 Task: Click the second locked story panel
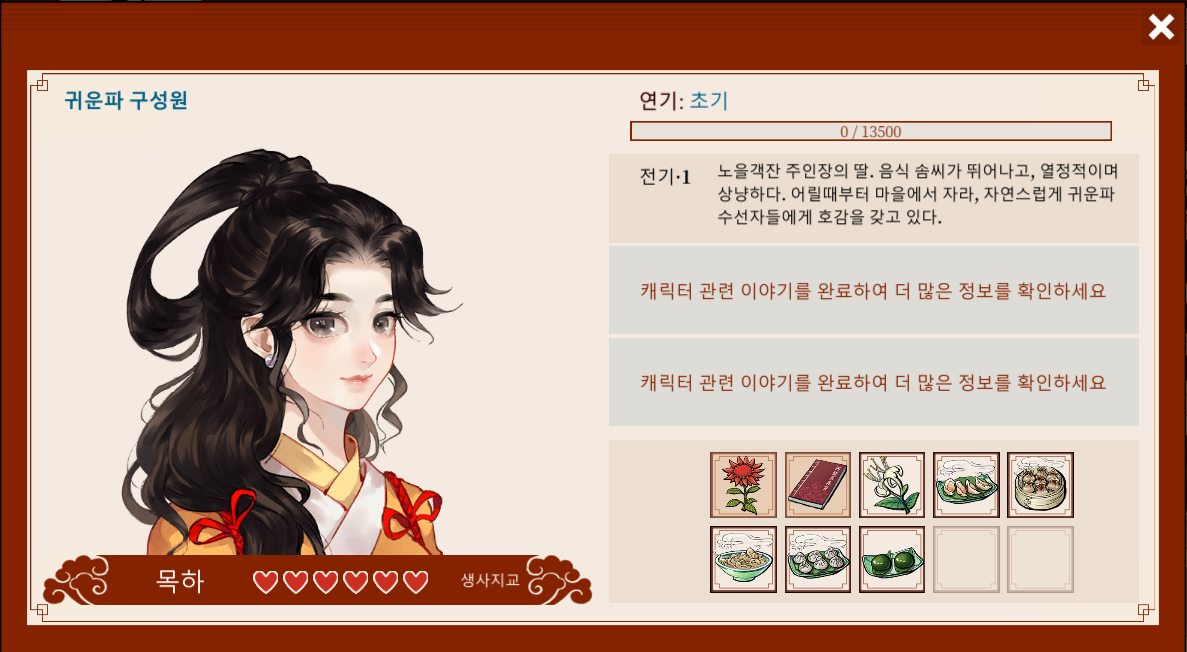874,382
